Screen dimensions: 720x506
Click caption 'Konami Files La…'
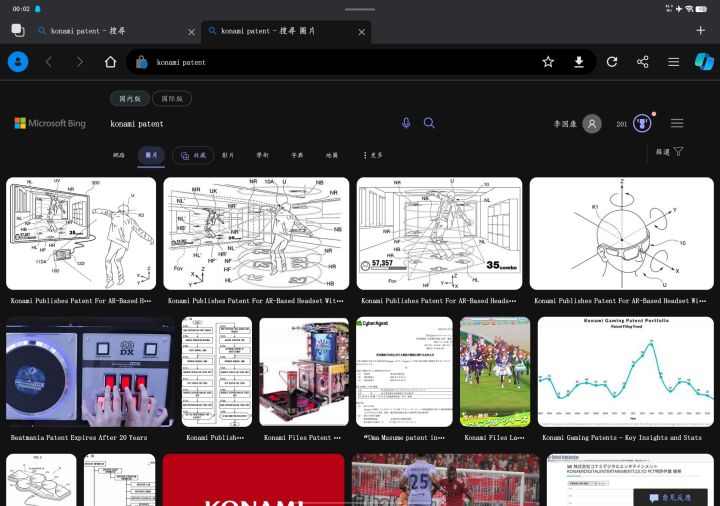click(494, 438)
